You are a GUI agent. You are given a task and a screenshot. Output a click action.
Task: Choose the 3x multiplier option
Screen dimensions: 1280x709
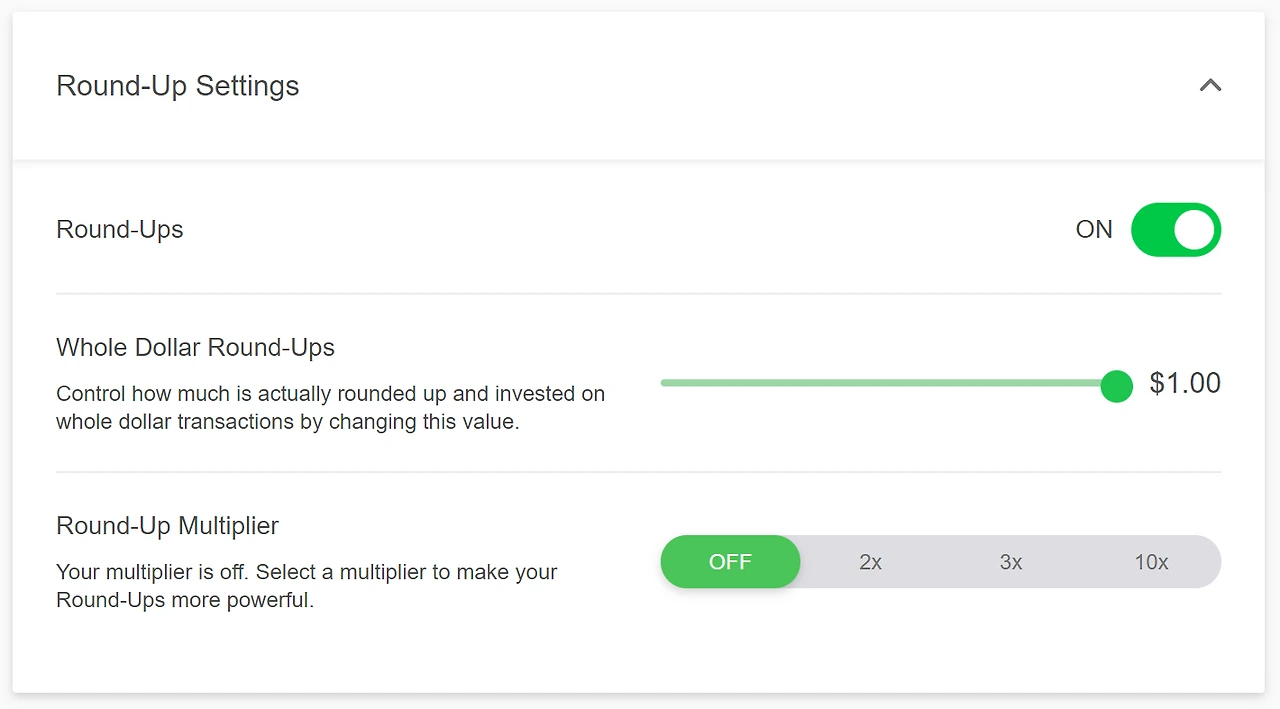[1011, 562]
